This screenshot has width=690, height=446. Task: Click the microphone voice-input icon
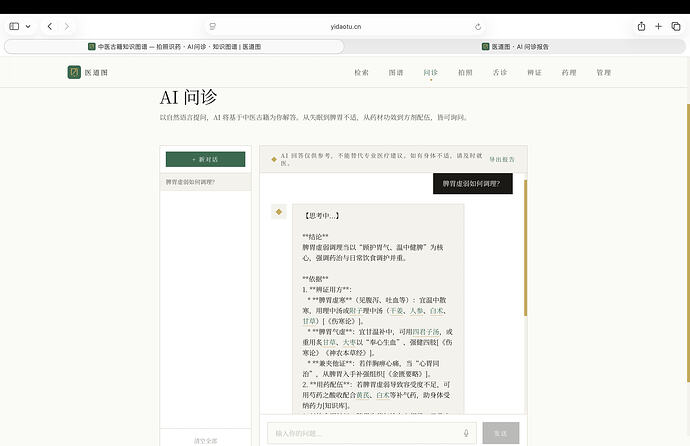pos(466,433)
